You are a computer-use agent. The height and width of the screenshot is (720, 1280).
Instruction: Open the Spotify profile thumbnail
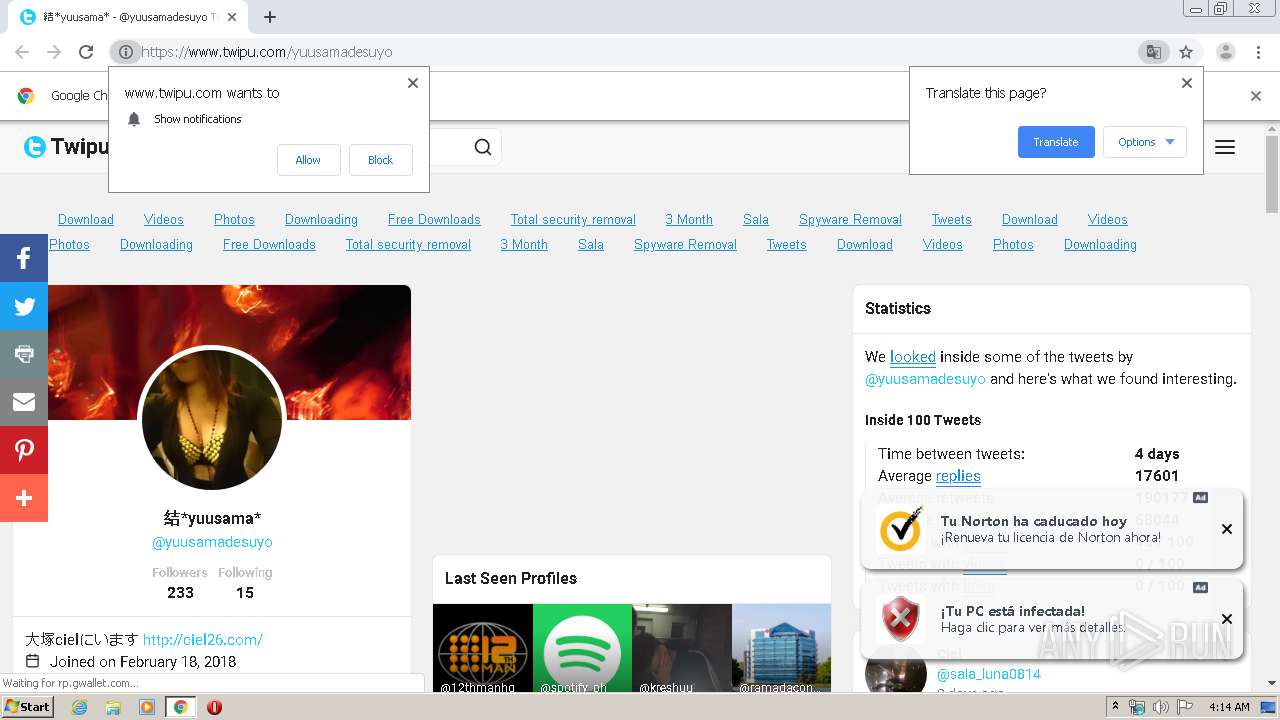pyautogui.click(x=583, y=648)
